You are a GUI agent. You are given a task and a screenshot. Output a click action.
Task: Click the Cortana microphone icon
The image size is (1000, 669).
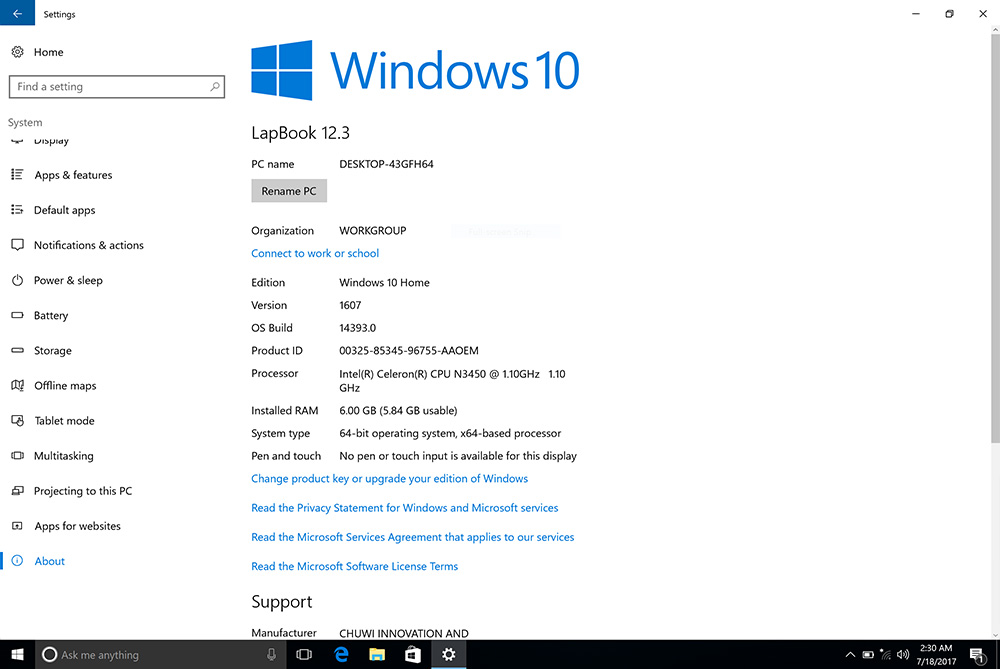point(271,654)
